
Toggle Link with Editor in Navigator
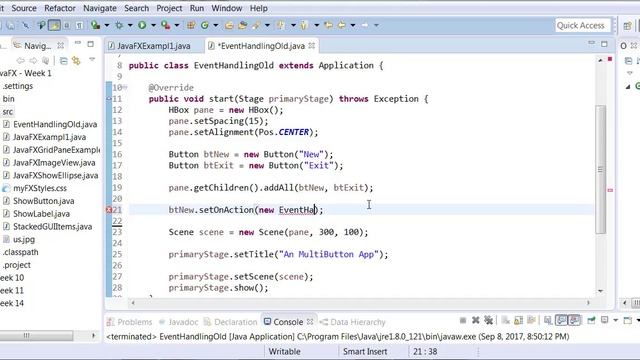[76, 61]
